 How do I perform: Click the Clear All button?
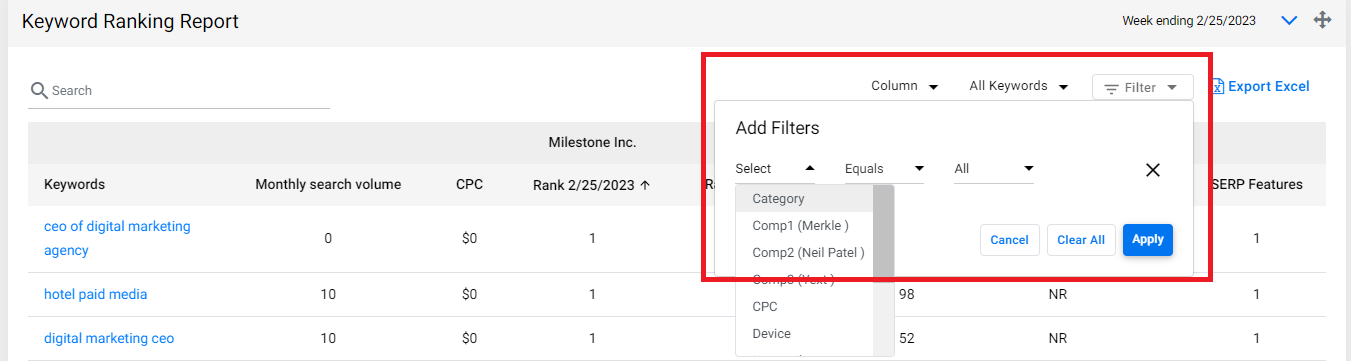click(1081, 240)
